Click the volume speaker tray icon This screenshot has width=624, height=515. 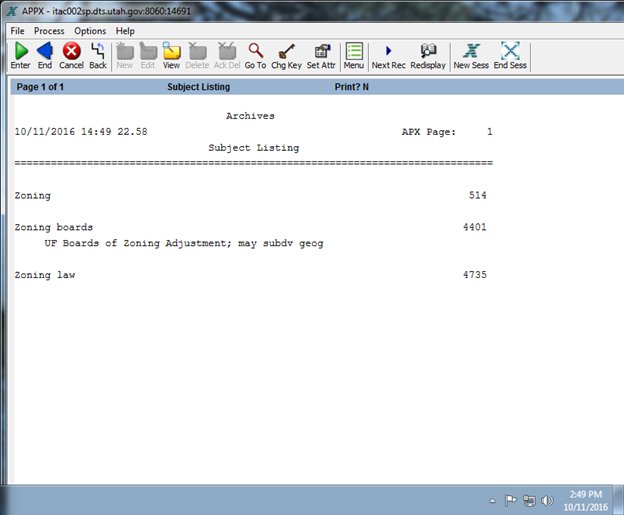548,500
